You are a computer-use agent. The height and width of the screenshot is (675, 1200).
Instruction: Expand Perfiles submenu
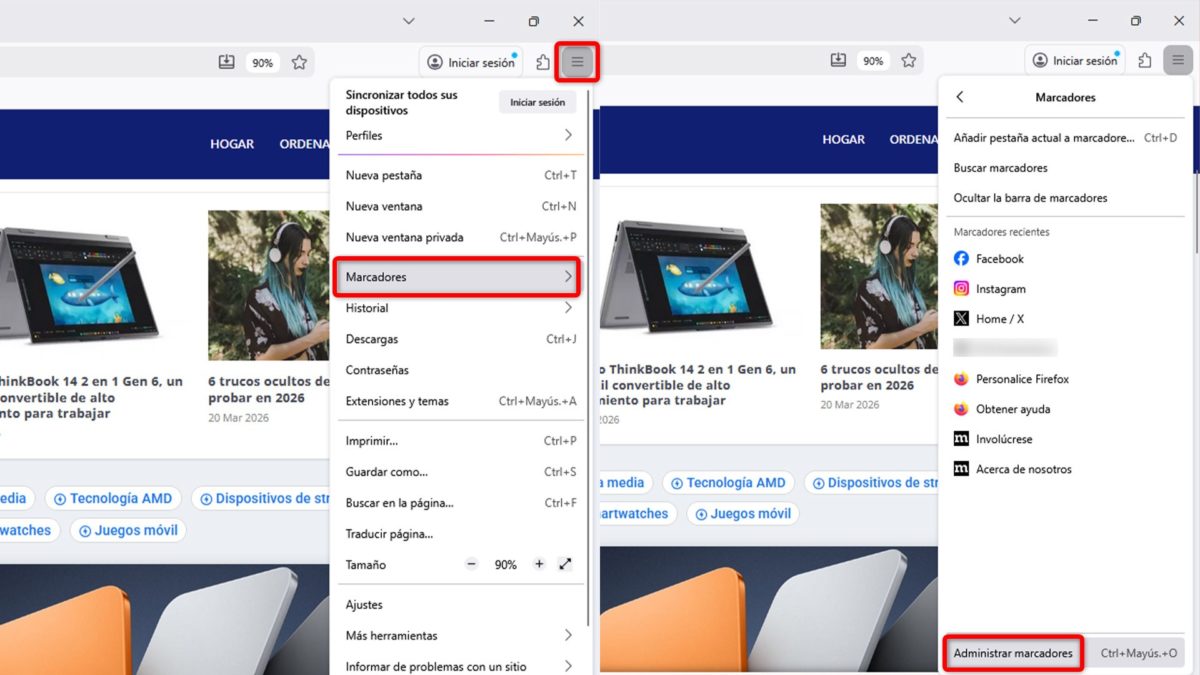pos(460,135)
